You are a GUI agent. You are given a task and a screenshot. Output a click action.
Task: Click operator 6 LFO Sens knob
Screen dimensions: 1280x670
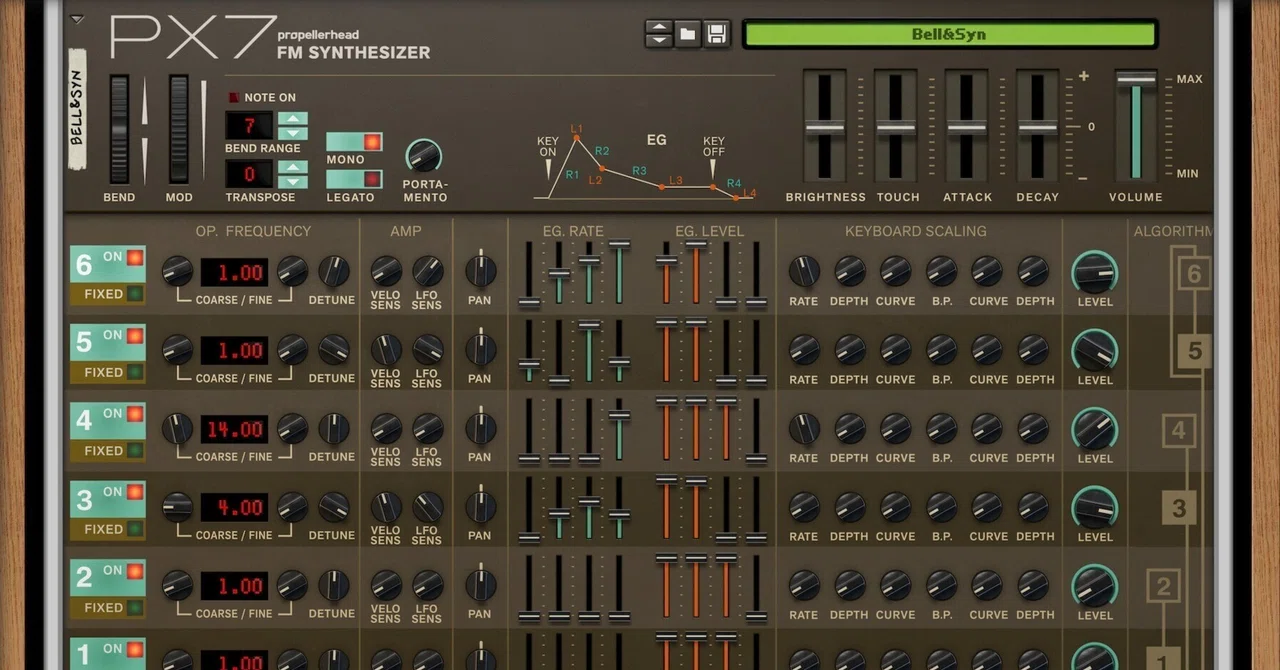click(x=428, y=271)
